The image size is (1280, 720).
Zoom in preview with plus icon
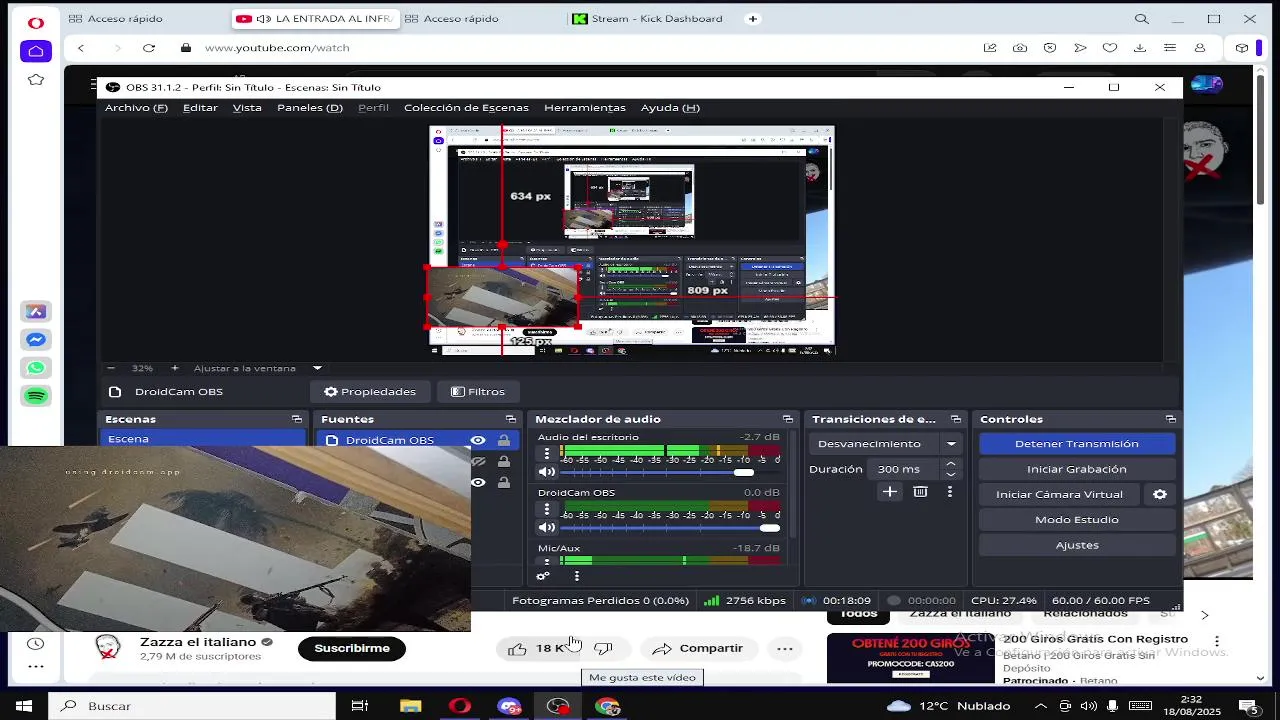pyautogui.click(x=175, y=368)
